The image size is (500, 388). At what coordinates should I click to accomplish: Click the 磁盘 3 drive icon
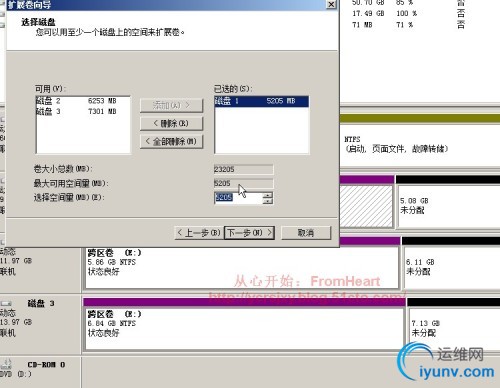(x=6, y=303)
